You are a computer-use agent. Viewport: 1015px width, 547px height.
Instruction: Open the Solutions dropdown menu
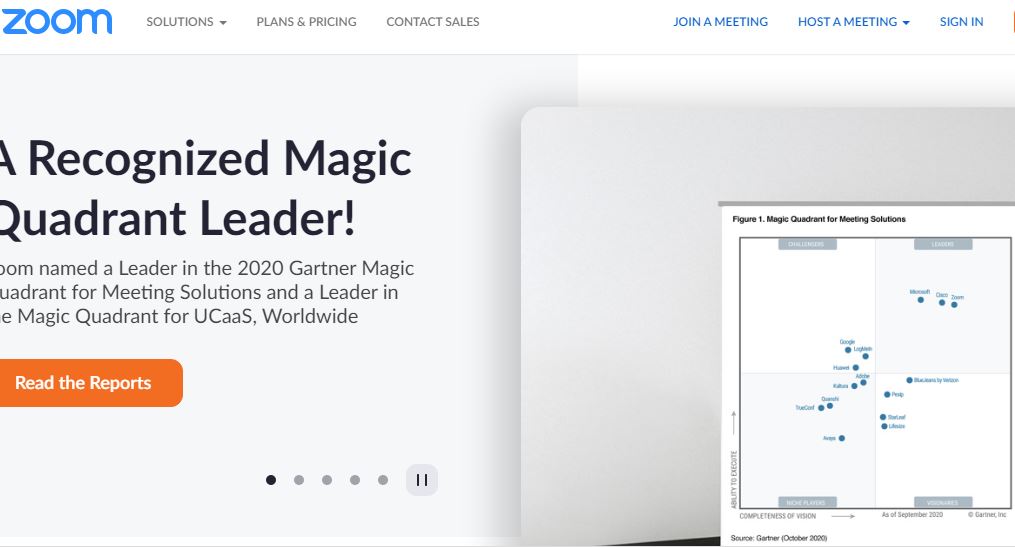[186, 22]
